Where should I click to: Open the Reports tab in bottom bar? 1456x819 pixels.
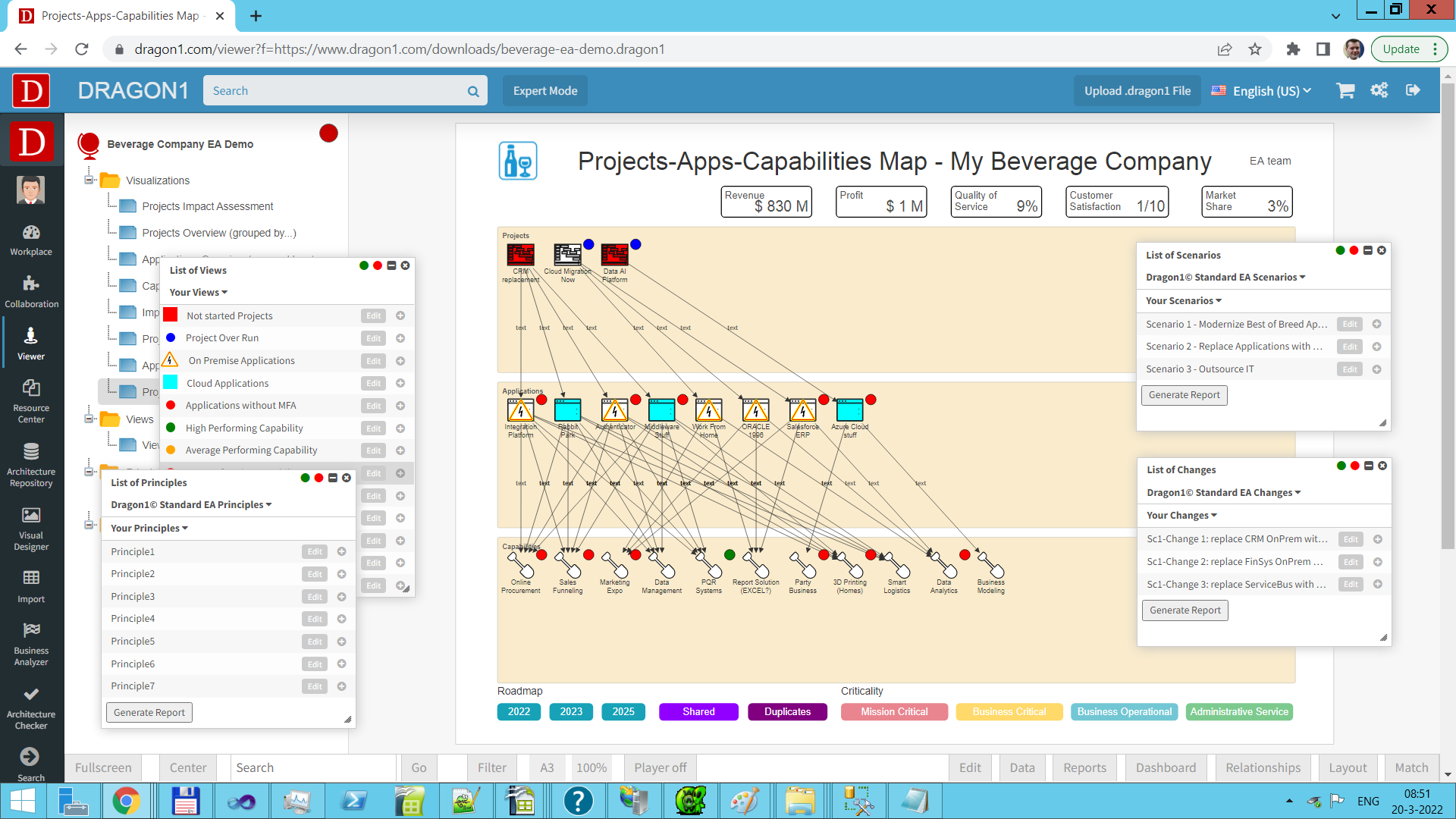[x=1084, y=767]
